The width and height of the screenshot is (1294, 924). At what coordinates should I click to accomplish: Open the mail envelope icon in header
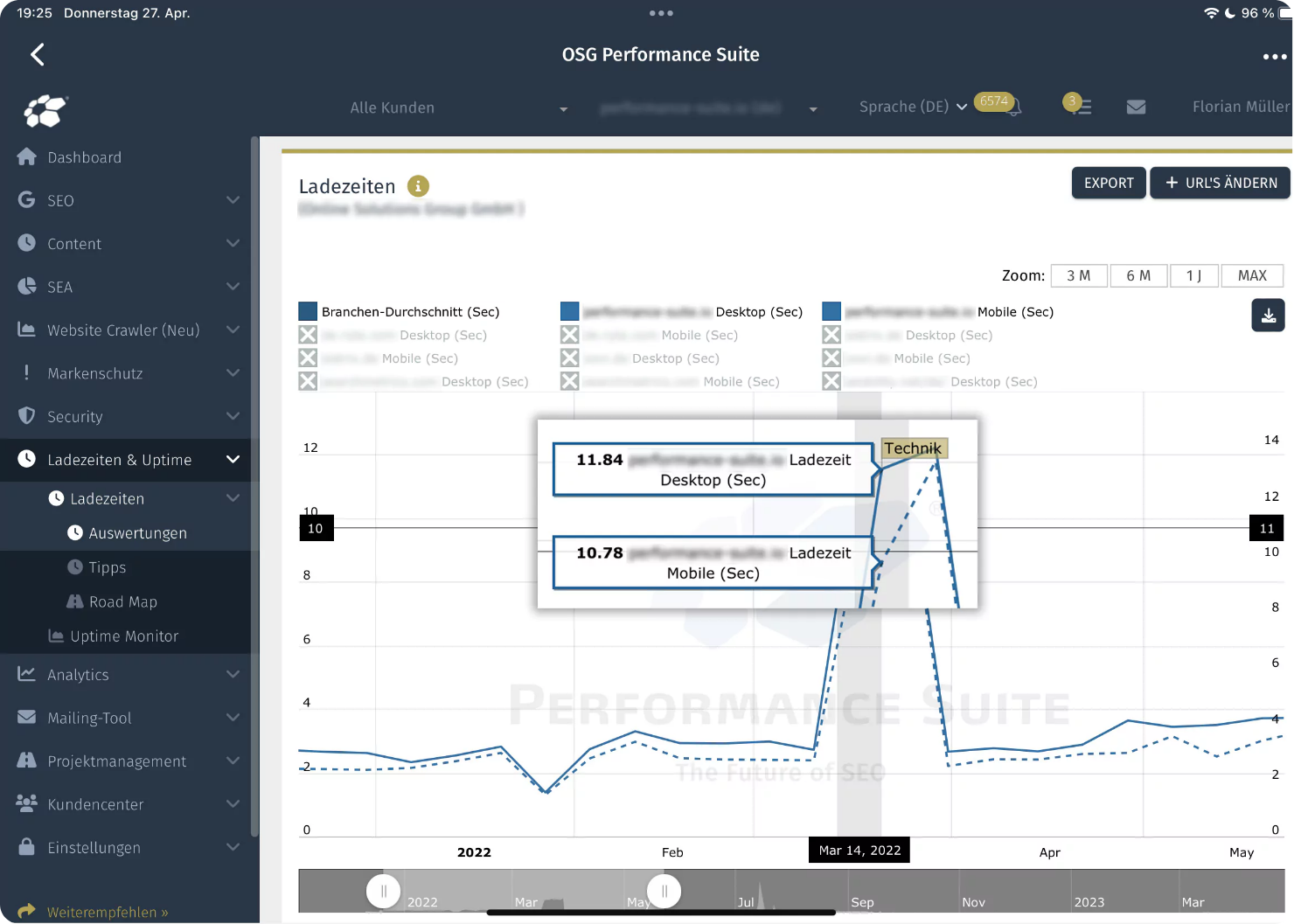pos(1136,107)
